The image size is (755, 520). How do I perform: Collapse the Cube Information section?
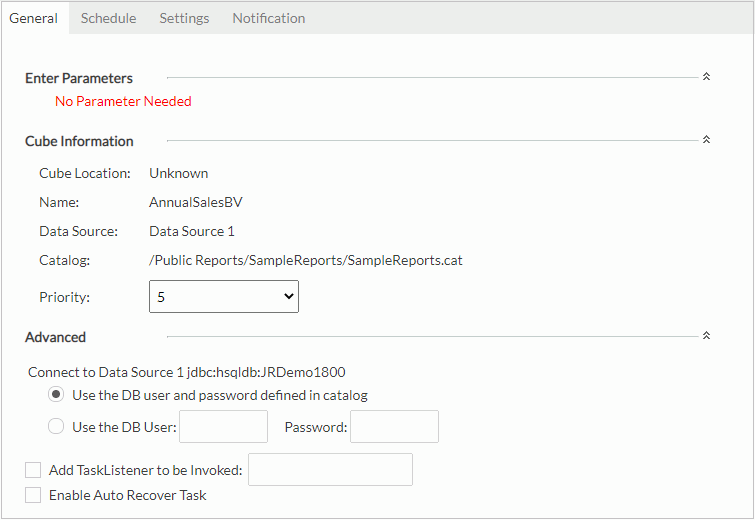tap(706, 140)
